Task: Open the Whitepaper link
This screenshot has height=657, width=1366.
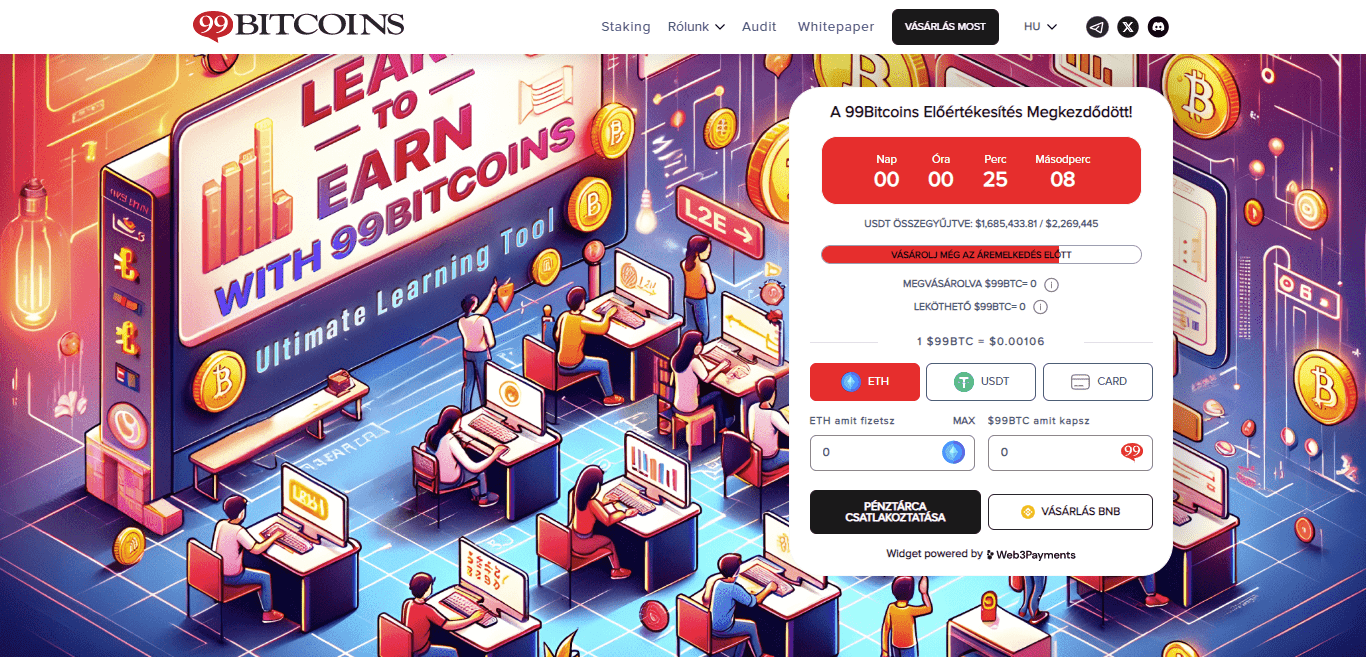Action: 836,27
